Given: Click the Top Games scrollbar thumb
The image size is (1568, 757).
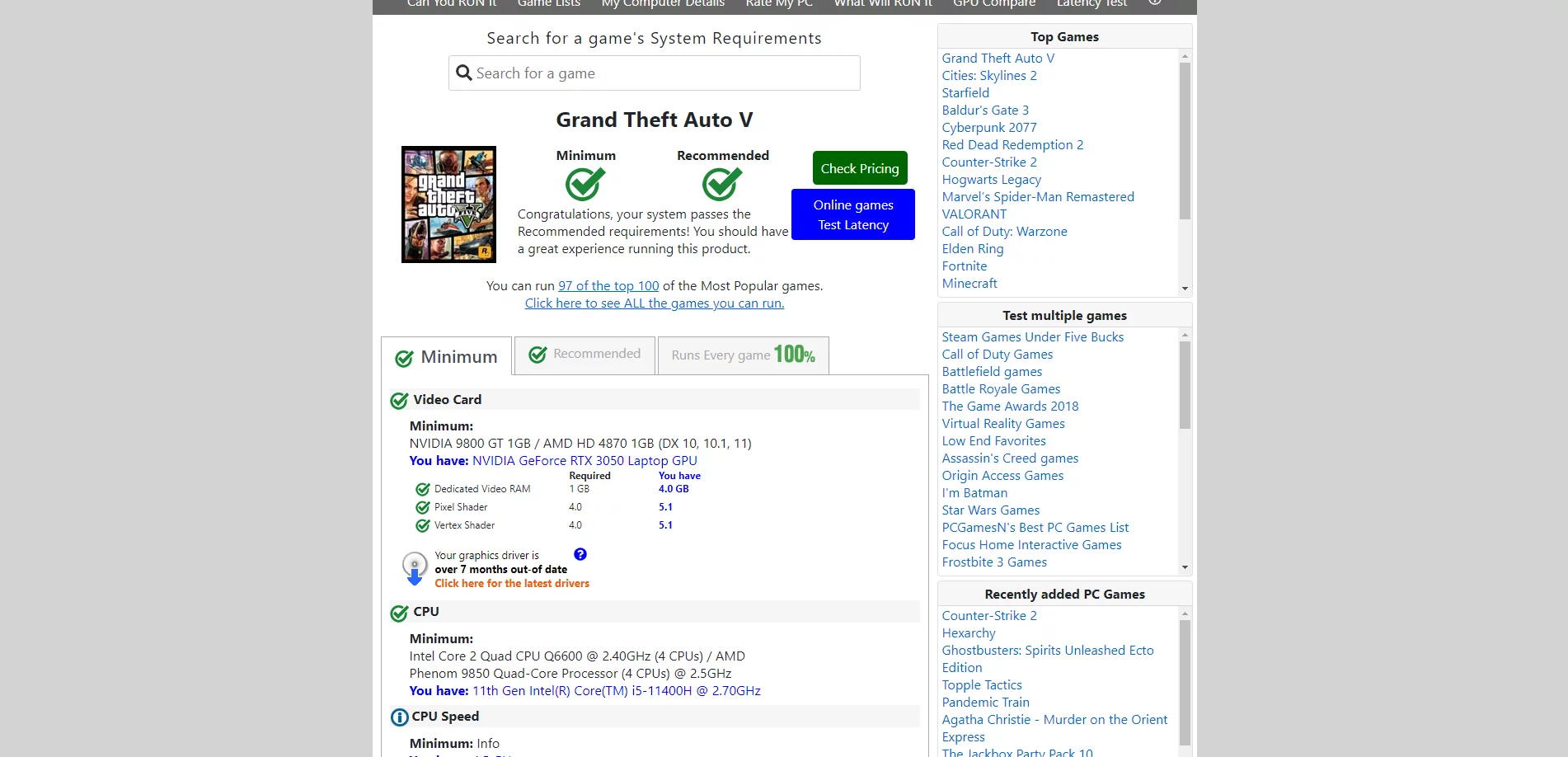Looking at the screenshot, I should pyautogui.click(x=1185, y=141).
